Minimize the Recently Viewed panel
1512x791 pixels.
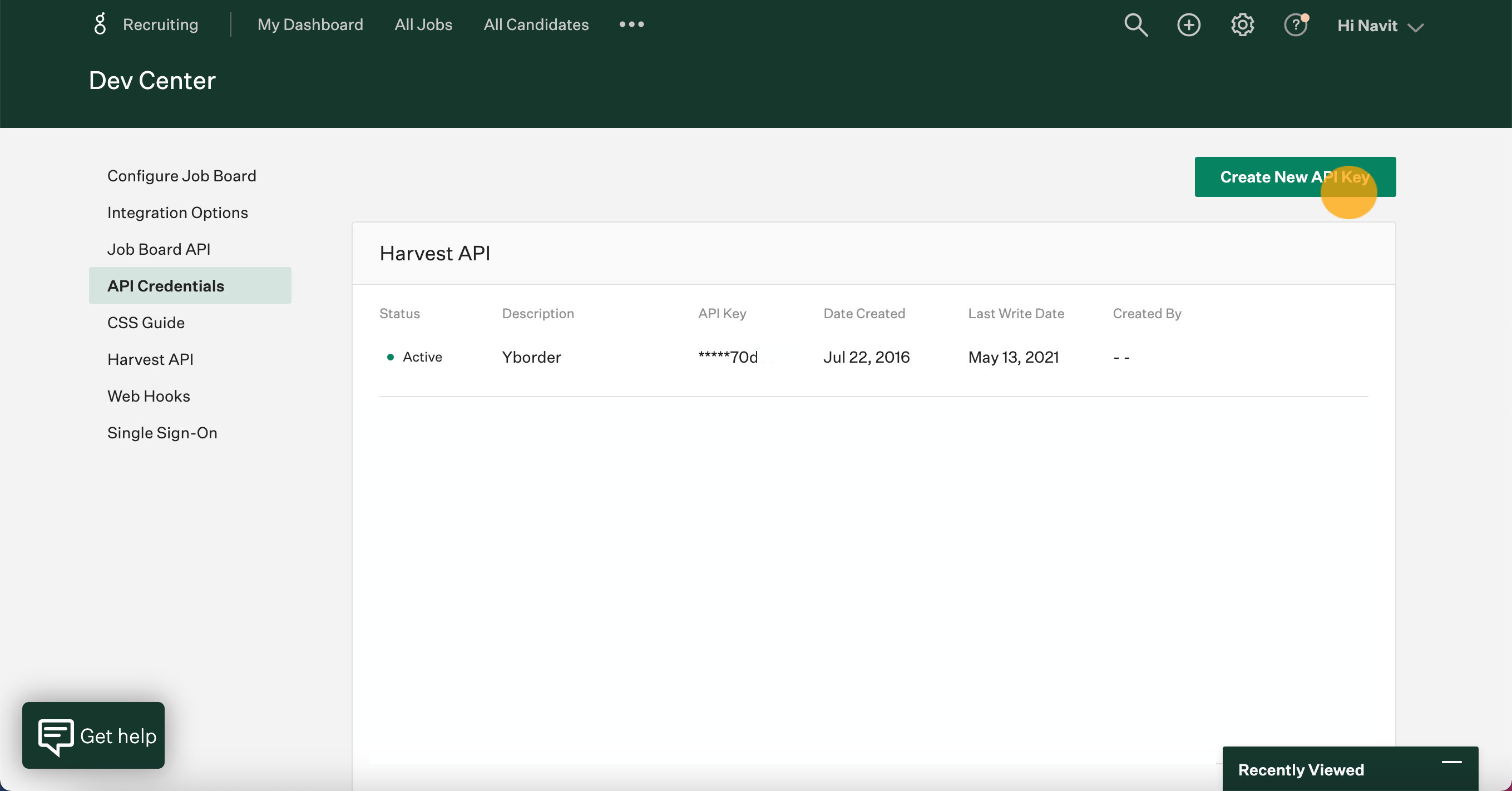(x=1451, y=762)
